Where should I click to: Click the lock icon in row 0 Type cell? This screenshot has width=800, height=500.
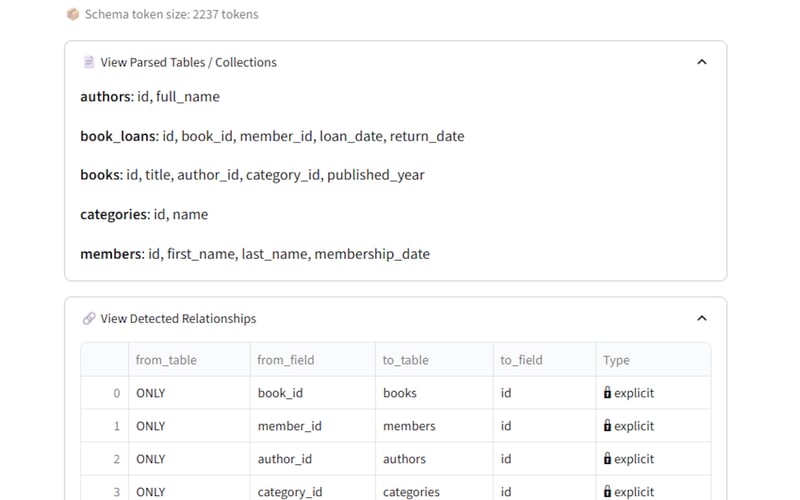point(607,392)
